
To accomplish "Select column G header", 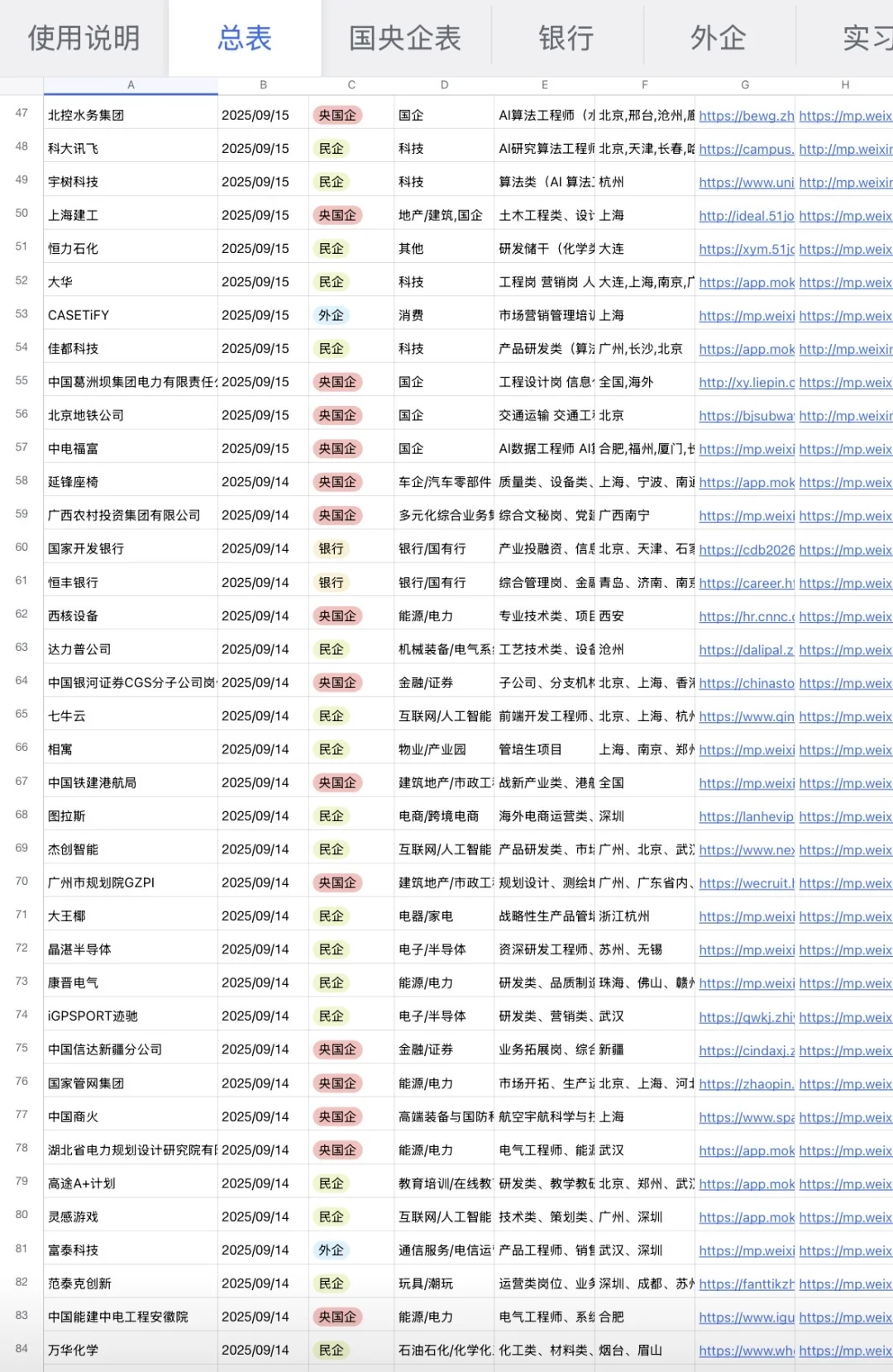I will 745,85.
